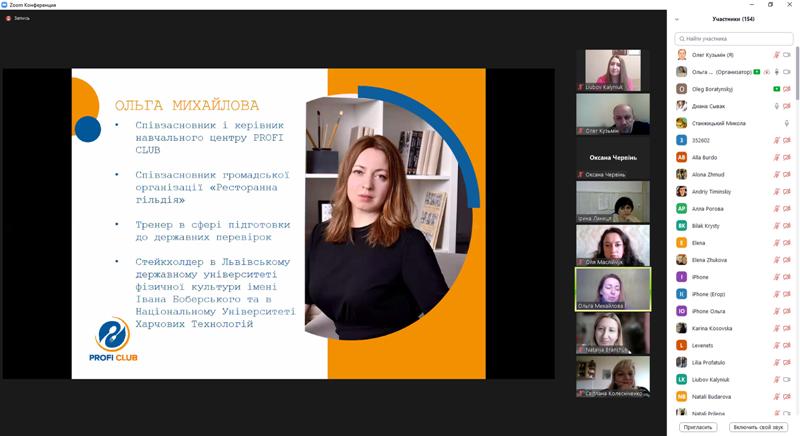800x436 pixels.
Task: Select participant iPhone (Егор) in list
Action: (x=734, y=294)
